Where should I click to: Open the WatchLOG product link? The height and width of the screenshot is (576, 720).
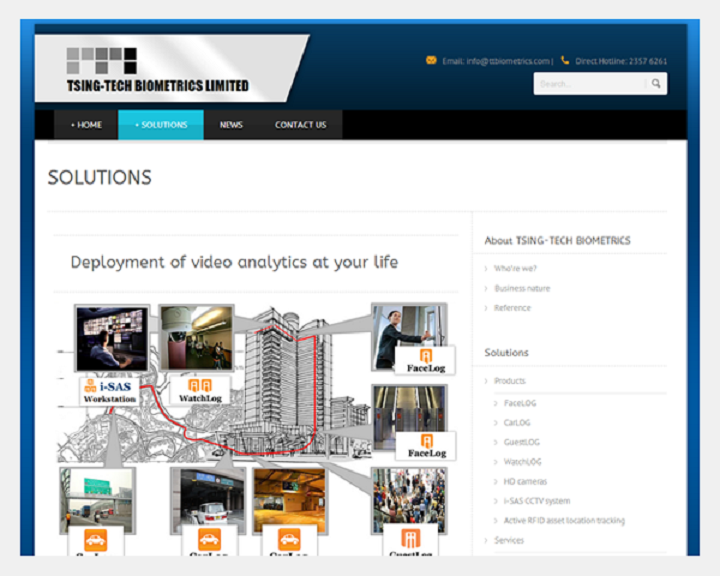[523, 462]
